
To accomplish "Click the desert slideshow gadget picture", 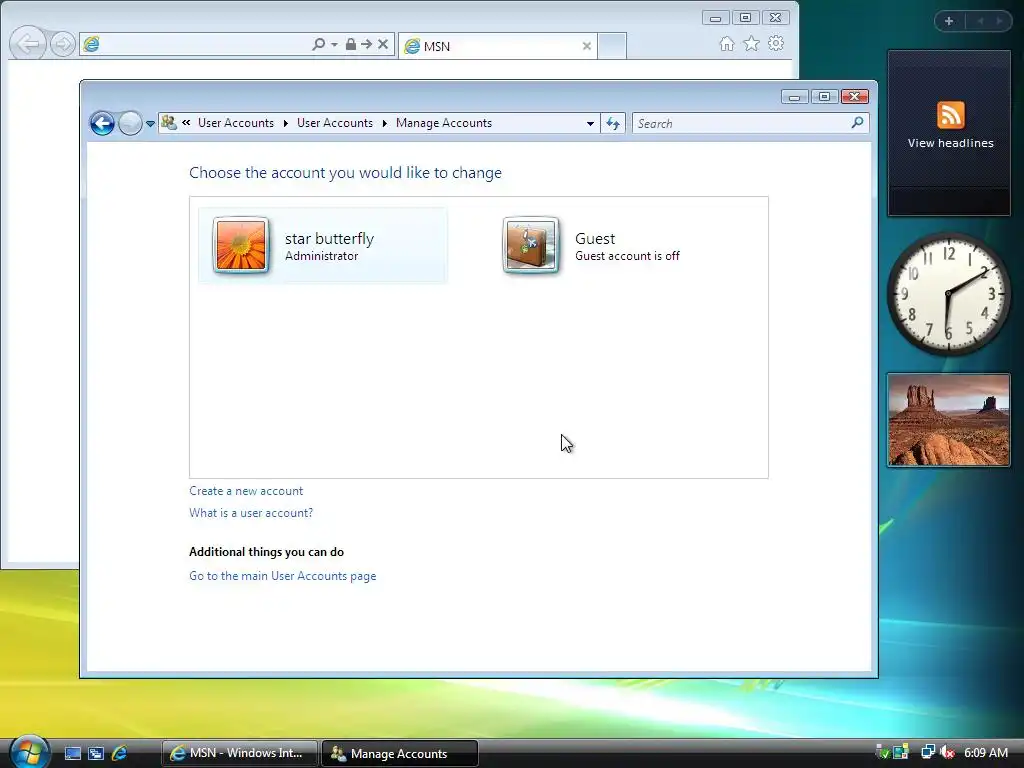I will point(948,420).
